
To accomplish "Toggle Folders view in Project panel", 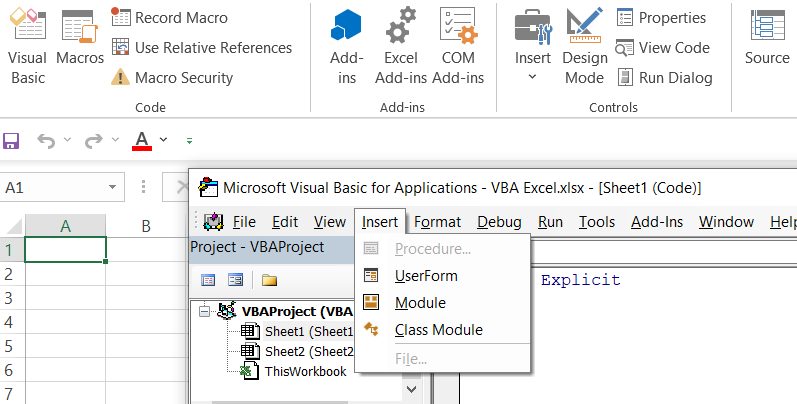I will click(x=269, y=280).
